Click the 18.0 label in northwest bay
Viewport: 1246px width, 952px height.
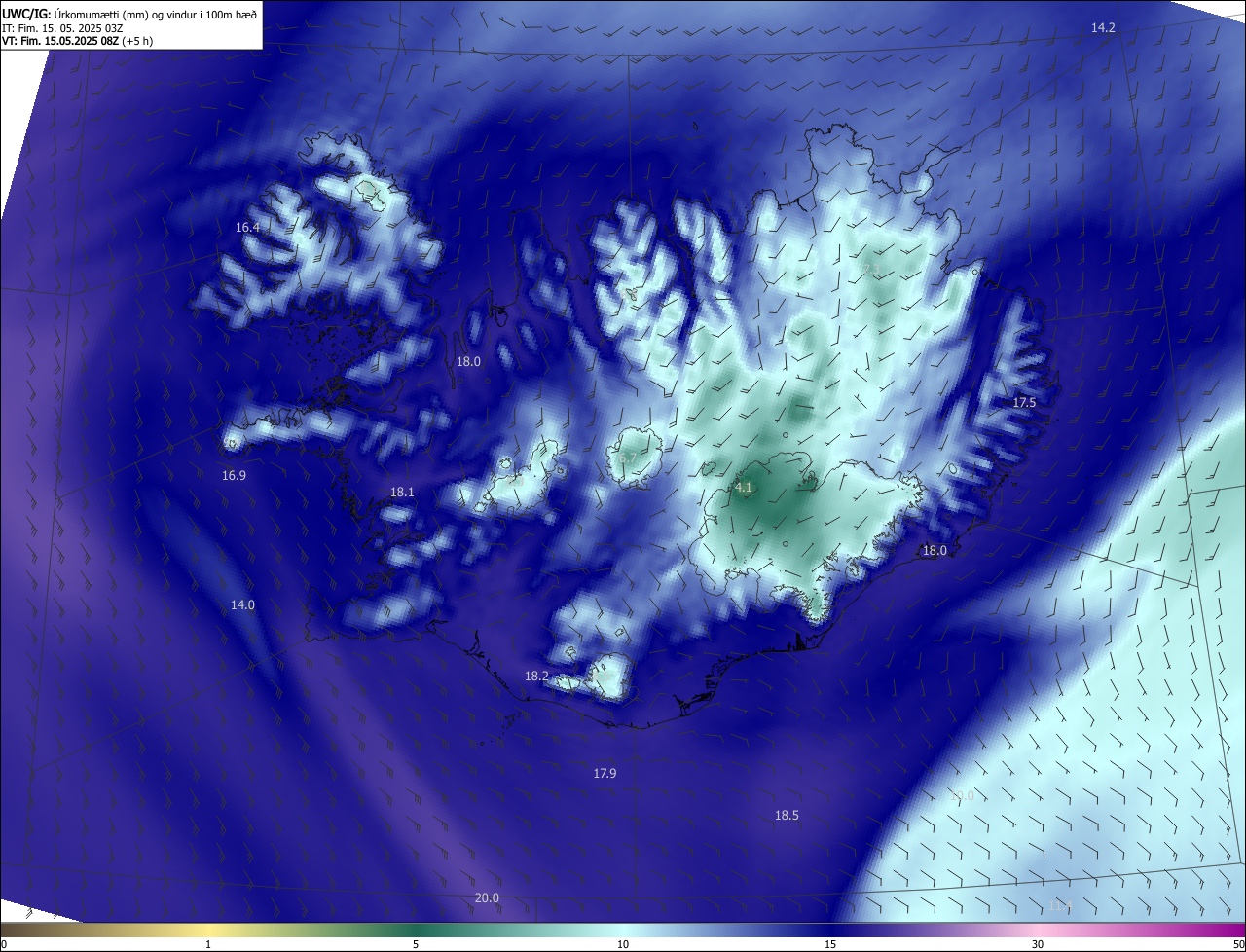coord(468,361)
